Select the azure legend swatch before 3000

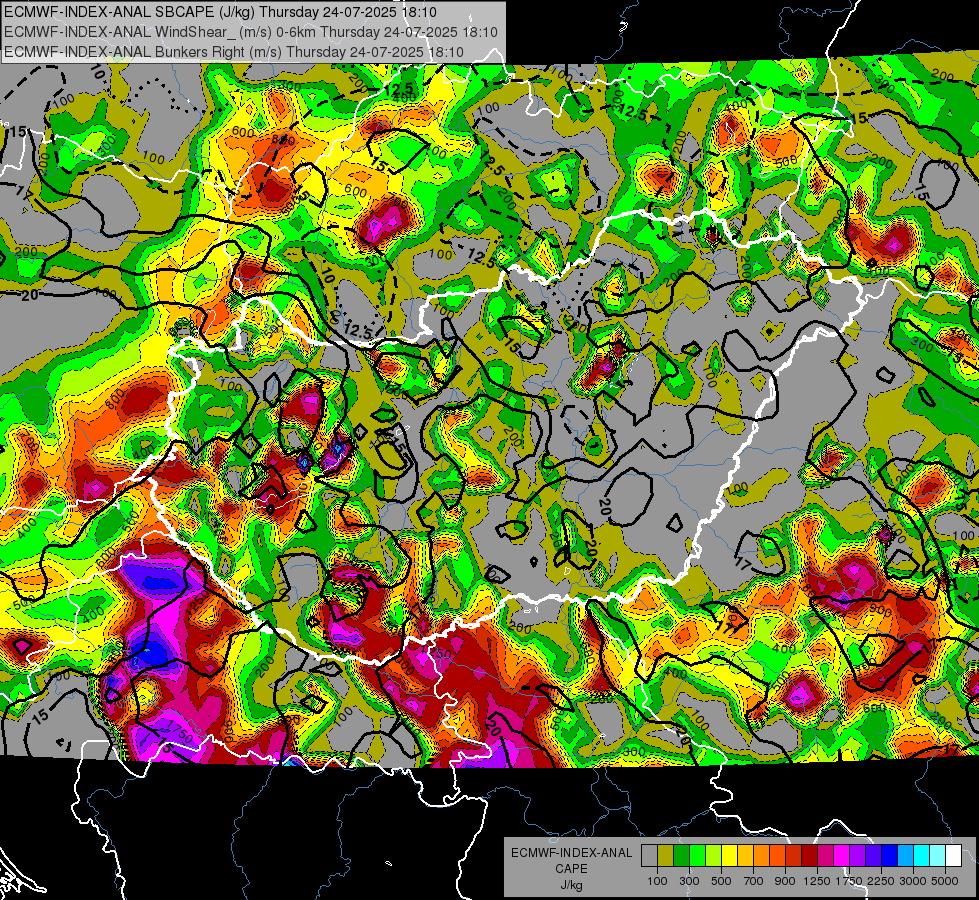(905, 855)
